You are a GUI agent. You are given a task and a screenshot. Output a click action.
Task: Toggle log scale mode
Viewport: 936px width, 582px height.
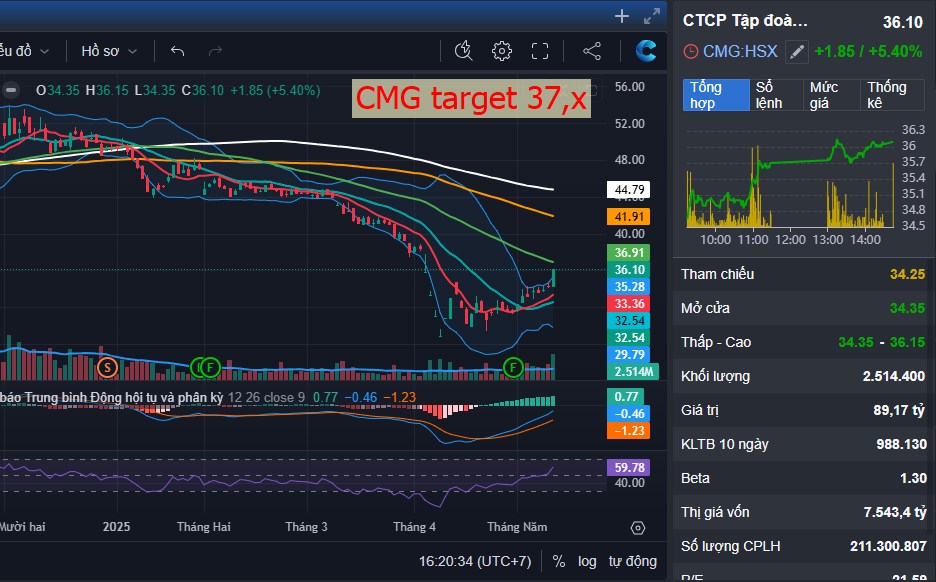587,561
